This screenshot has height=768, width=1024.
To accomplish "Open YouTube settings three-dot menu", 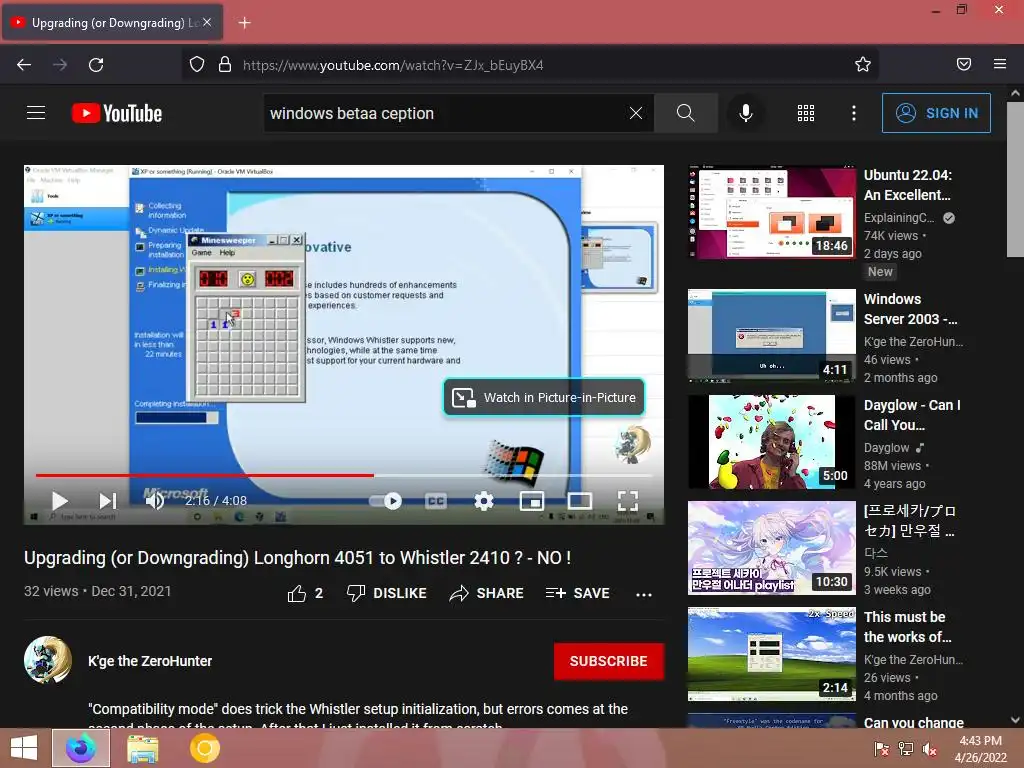I will click(x=854, y=113).
